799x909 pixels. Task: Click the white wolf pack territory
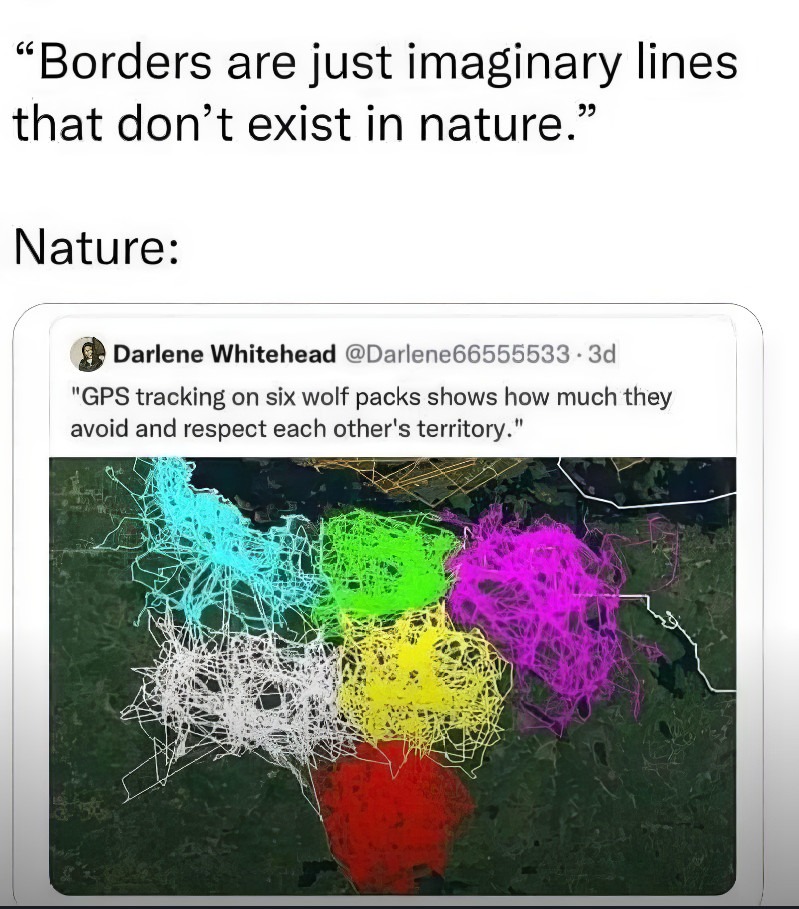[232, 690]
